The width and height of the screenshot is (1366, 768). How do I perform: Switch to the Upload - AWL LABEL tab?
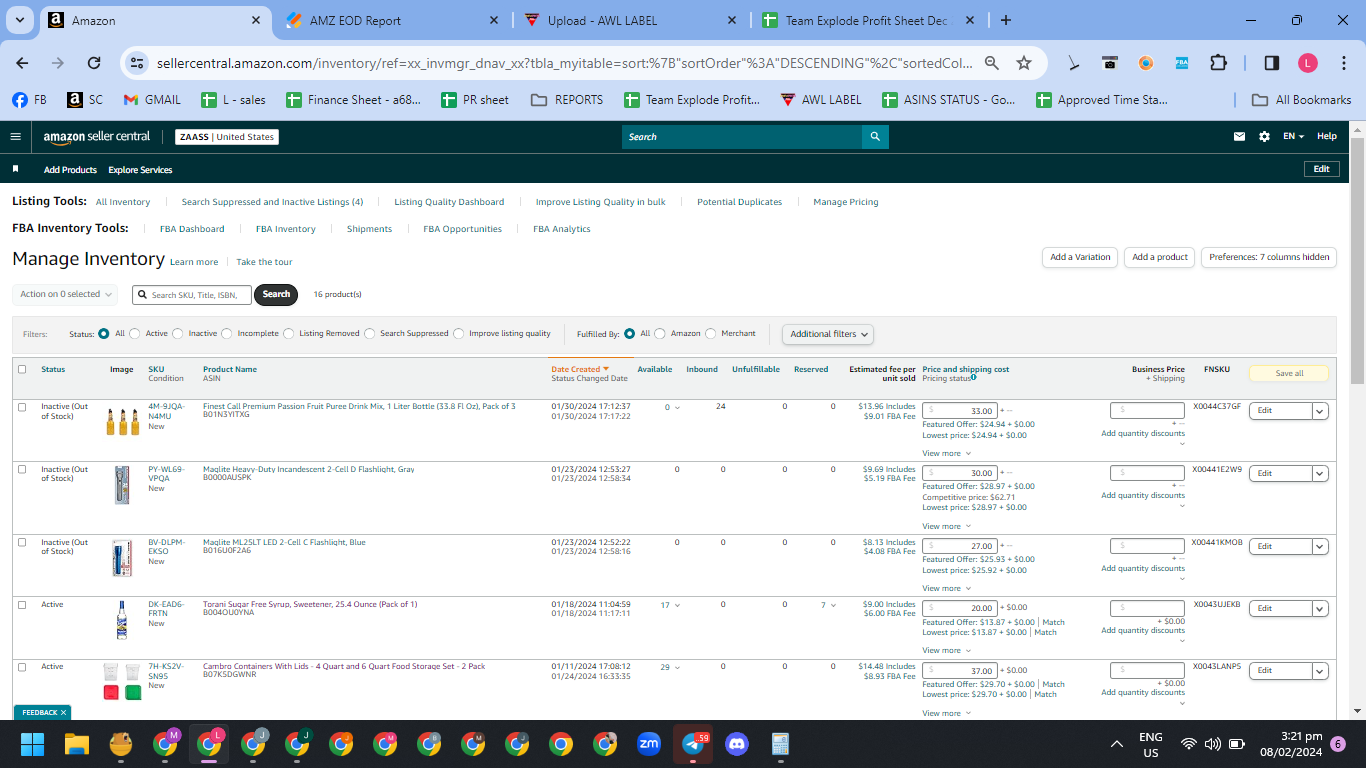pos(630,20)
